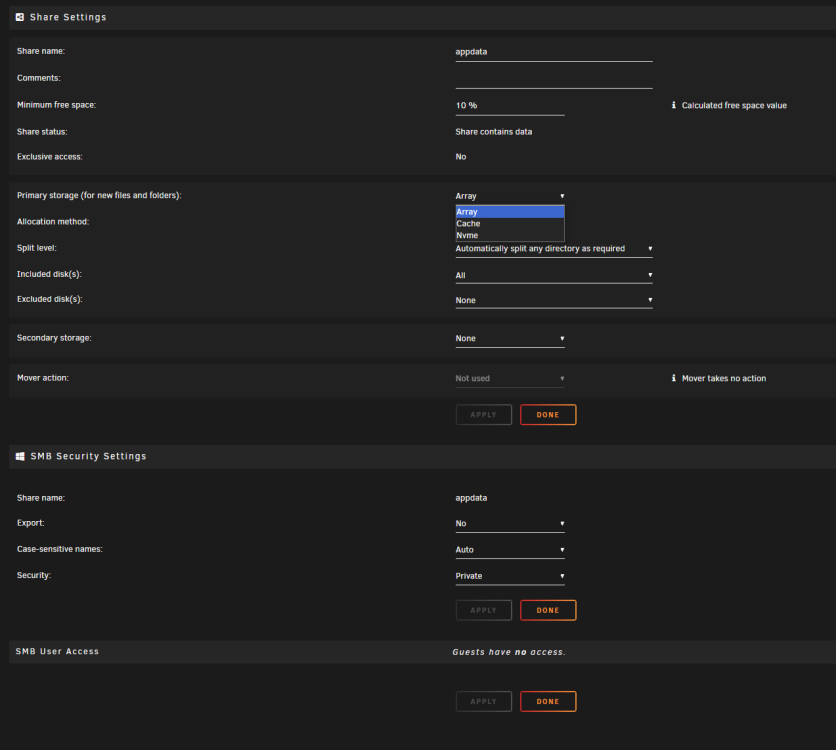Open the Primary storage dropdown
The height and width of the screenshot is (750, 836).
click(510, 196)
